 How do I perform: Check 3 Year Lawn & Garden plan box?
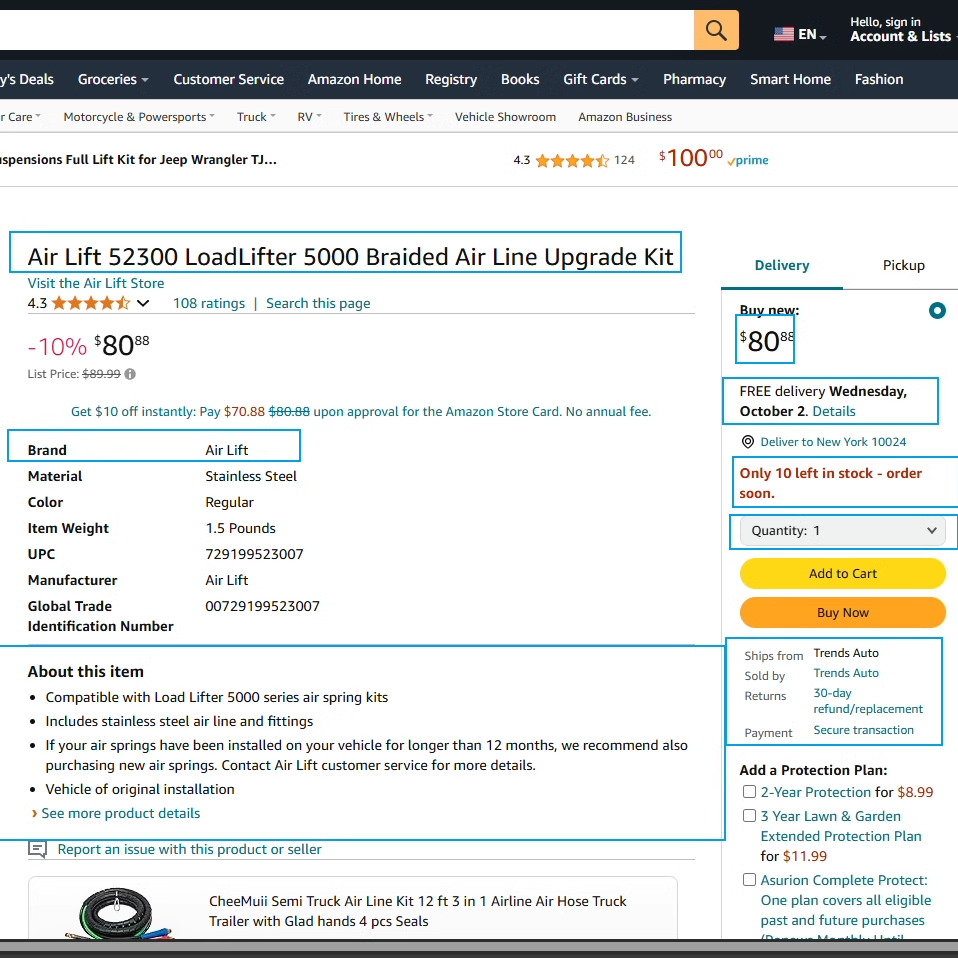coord(749,816)
